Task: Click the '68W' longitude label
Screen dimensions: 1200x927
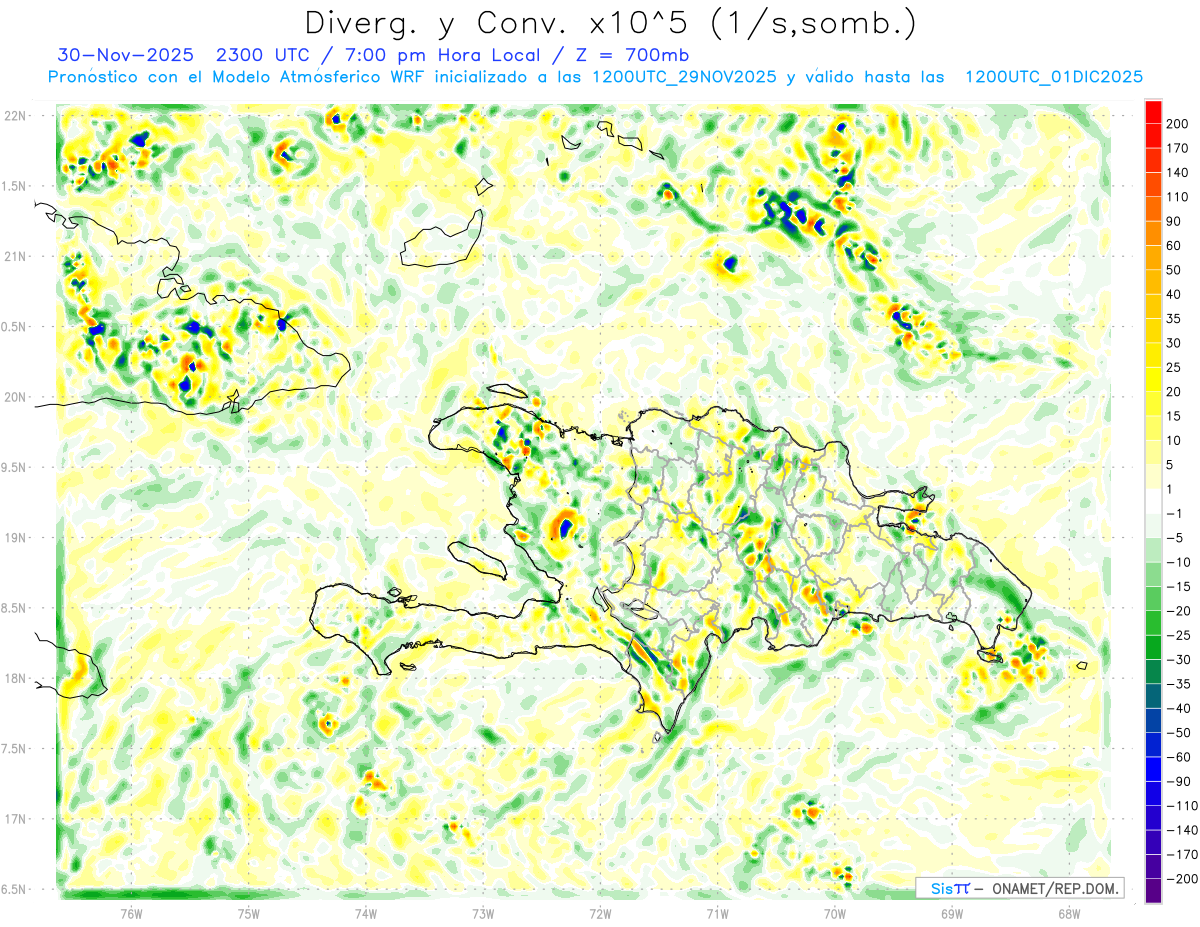Action: pyautogui.click(x=1068, y=912)
